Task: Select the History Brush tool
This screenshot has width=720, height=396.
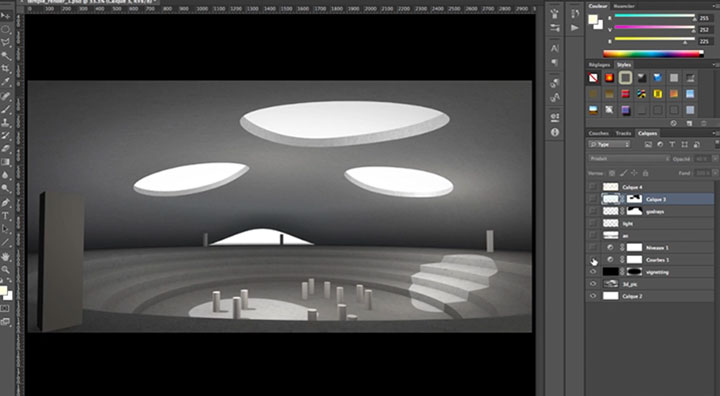Action: tap(6, 136)
